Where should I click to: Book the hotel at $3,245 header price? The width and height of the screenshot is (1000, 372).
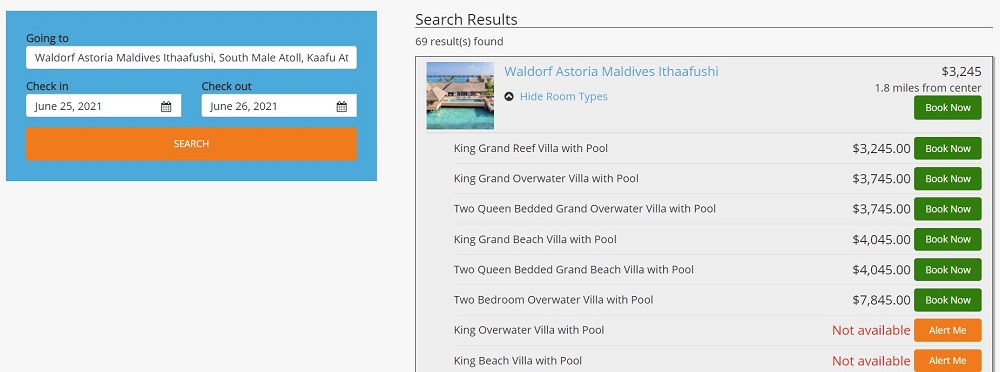point(948,108)
